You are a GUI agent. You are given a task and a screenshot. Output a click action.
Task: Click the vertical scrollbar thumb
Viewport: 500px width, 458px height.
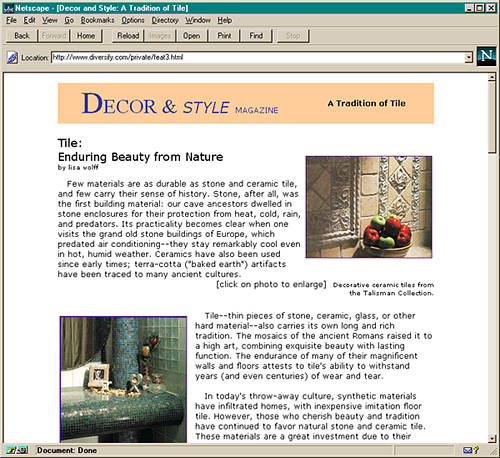pos(492,117)
